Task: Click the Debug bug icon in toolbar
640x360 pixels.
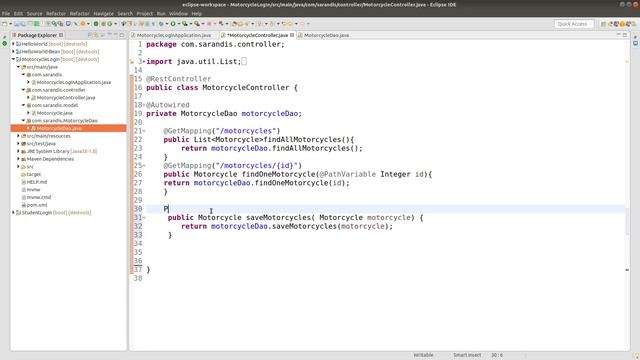Action: point(161,24)
